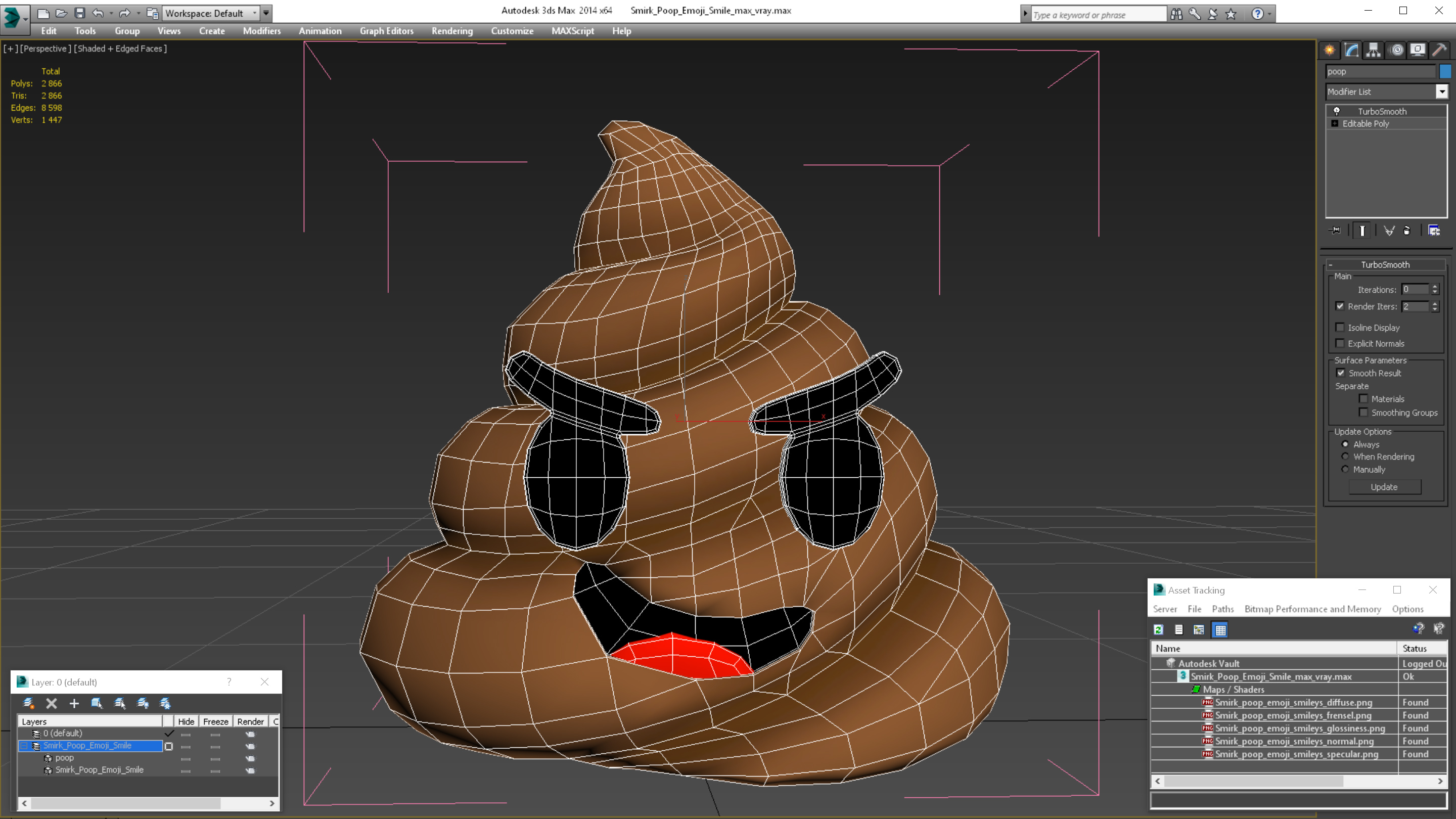Viewport: 1456px width, 819px height.
Task: Enable Separate by Materials checkbox
Action: coord(1363,398)
